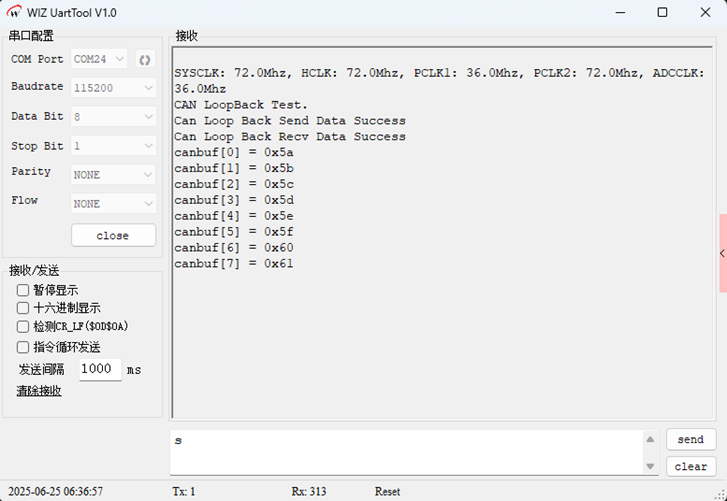Image resolution: width=727 pixels, height=501 pixels.
Task: Minimize the WIZ UartTool window
Action: 621,13
